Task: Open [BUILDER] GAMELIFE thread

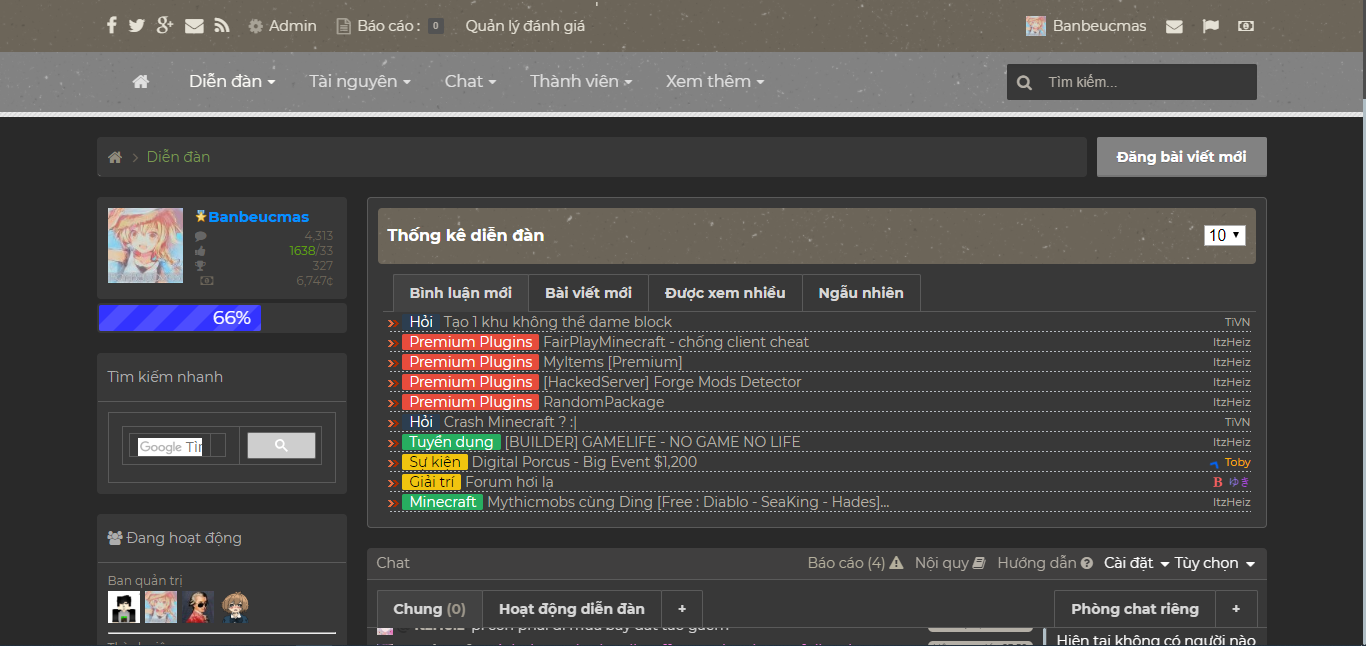Action: pyautogui.click(x=653, y=442)
